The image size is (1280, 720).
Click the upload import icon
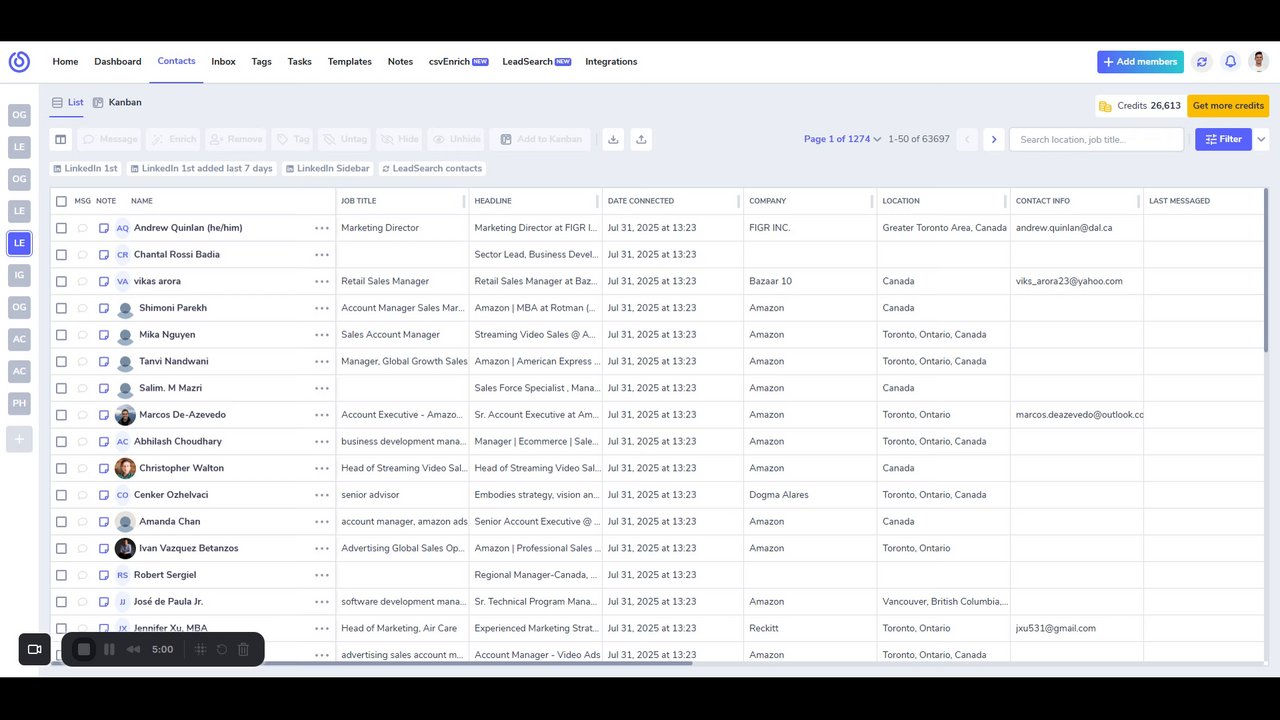point(641,139)
